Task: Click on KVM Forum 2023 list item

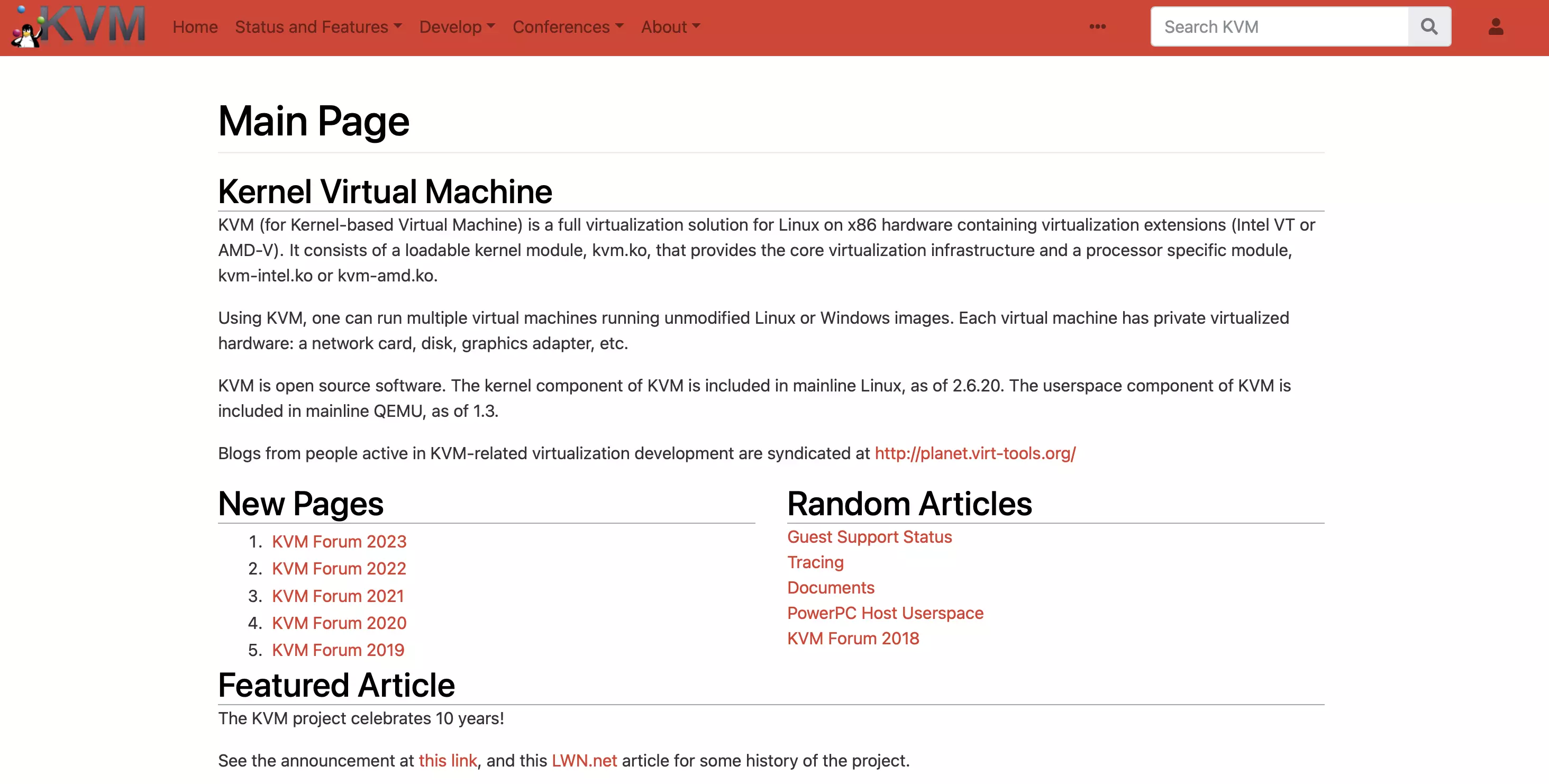Action: click(x=339, y=541)
